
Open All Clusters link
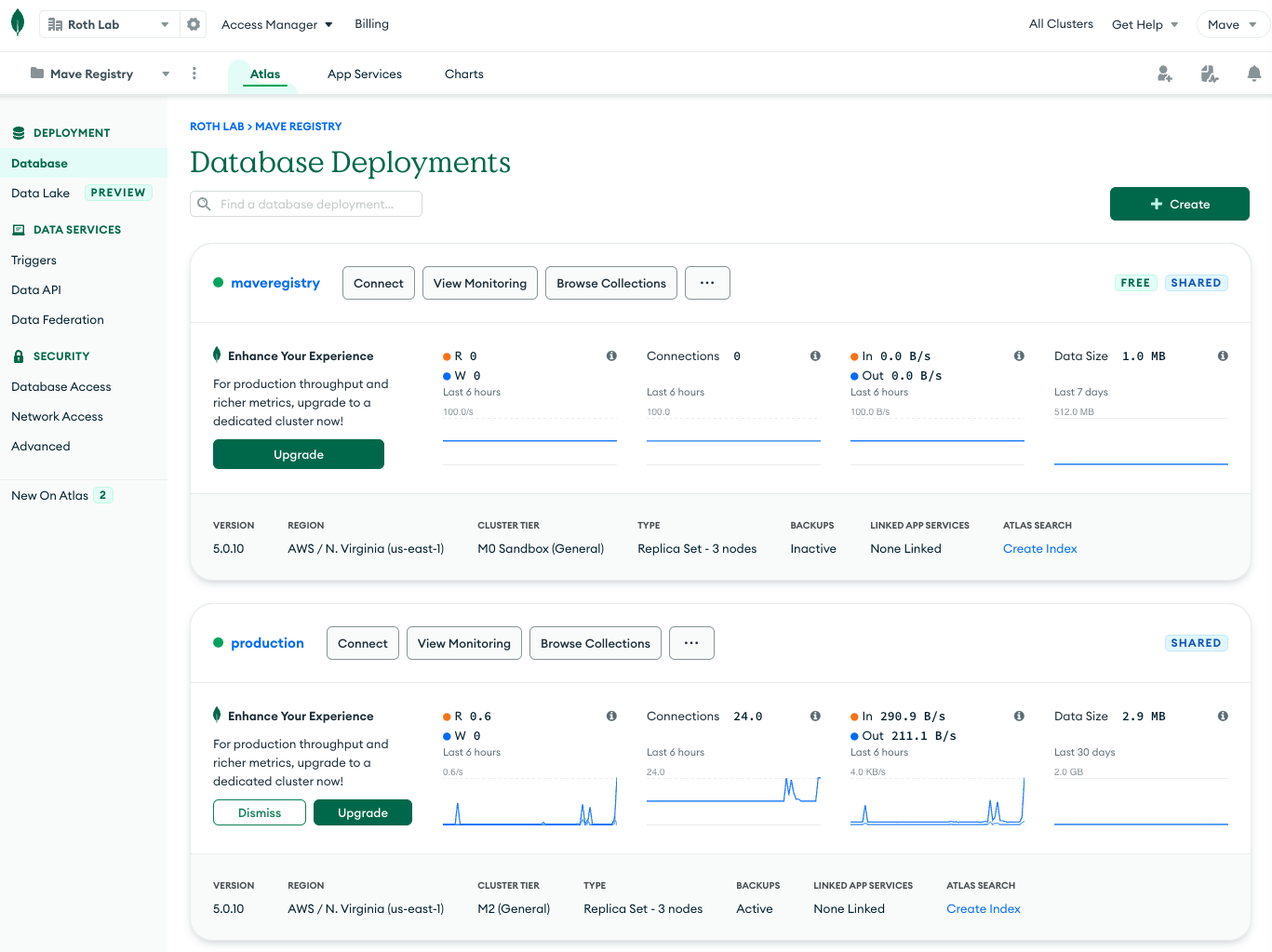pyautogui.click(x=1061, y=24)
